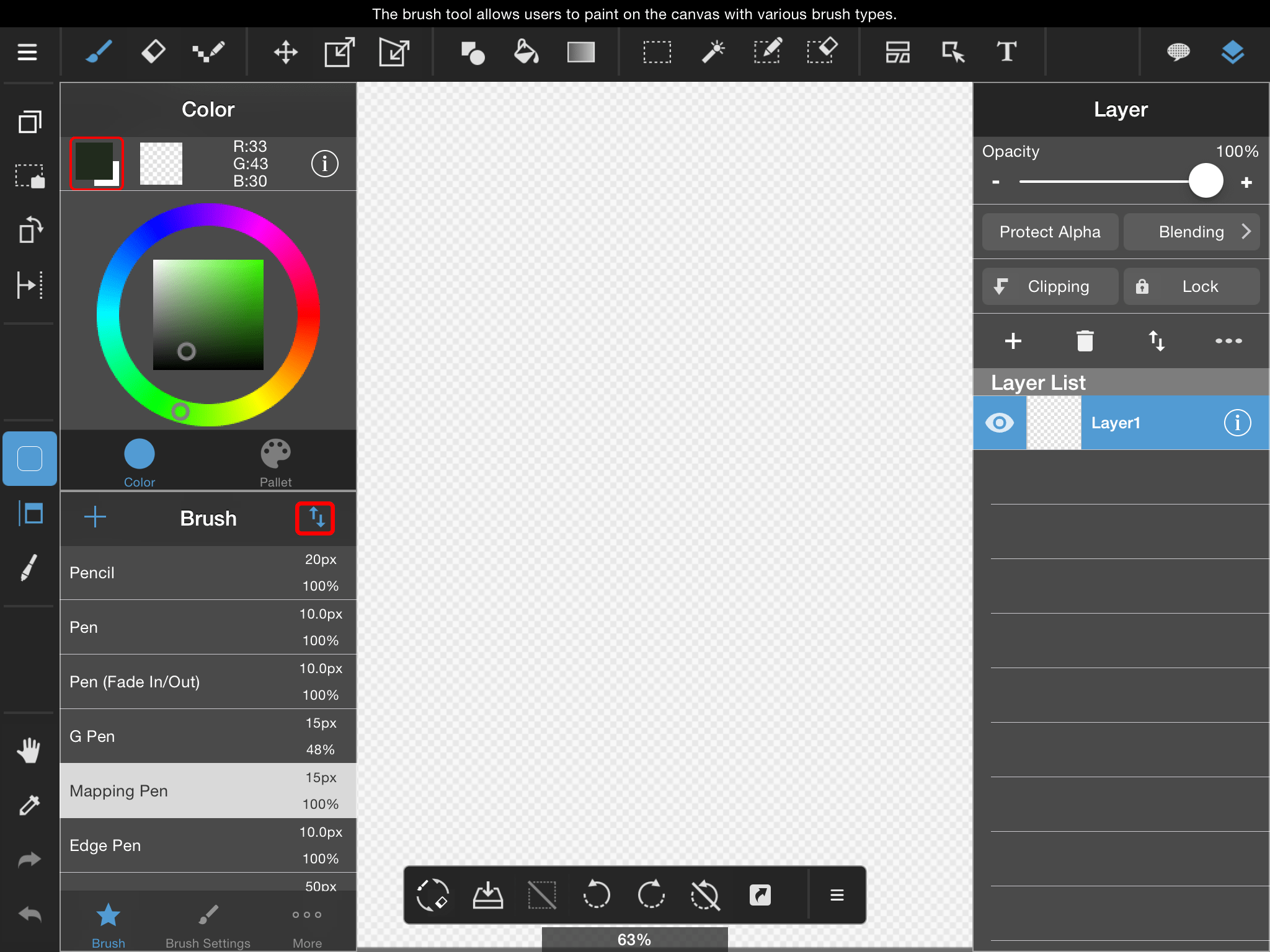Open the hamburger menu in the bottom bar
This screenshot has height=952, width=1270.
click(837, 894)
